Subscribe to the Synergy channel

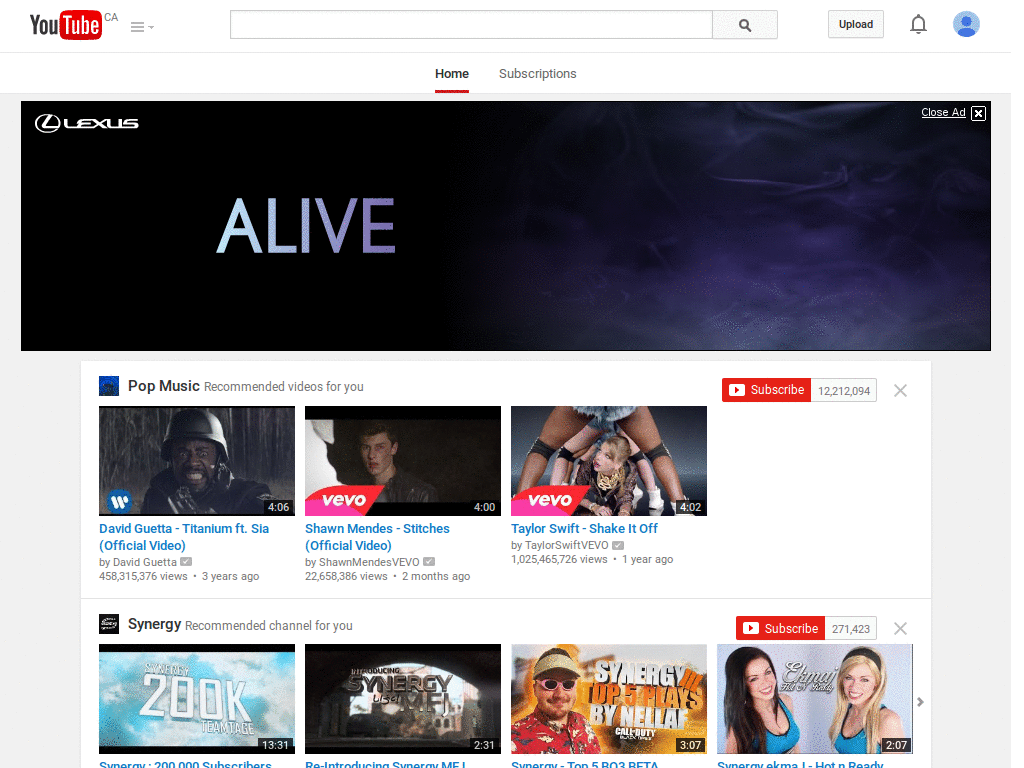pos(780,628)
